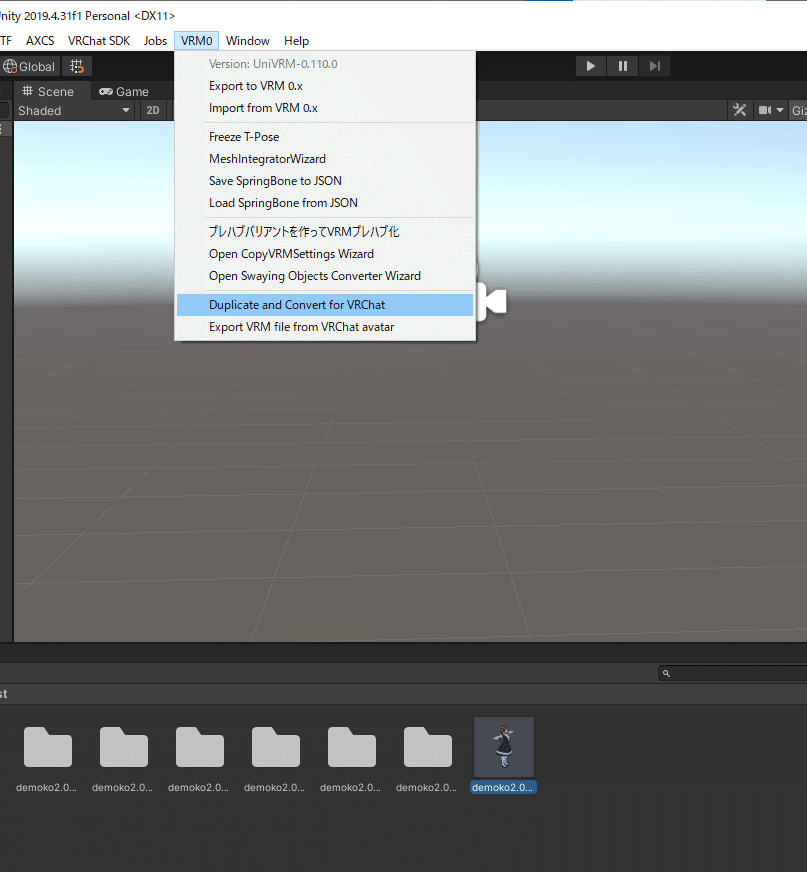Screen dimensions: 807x872
Task: Click the Step frame button
Action: click(x=655, y=66)
